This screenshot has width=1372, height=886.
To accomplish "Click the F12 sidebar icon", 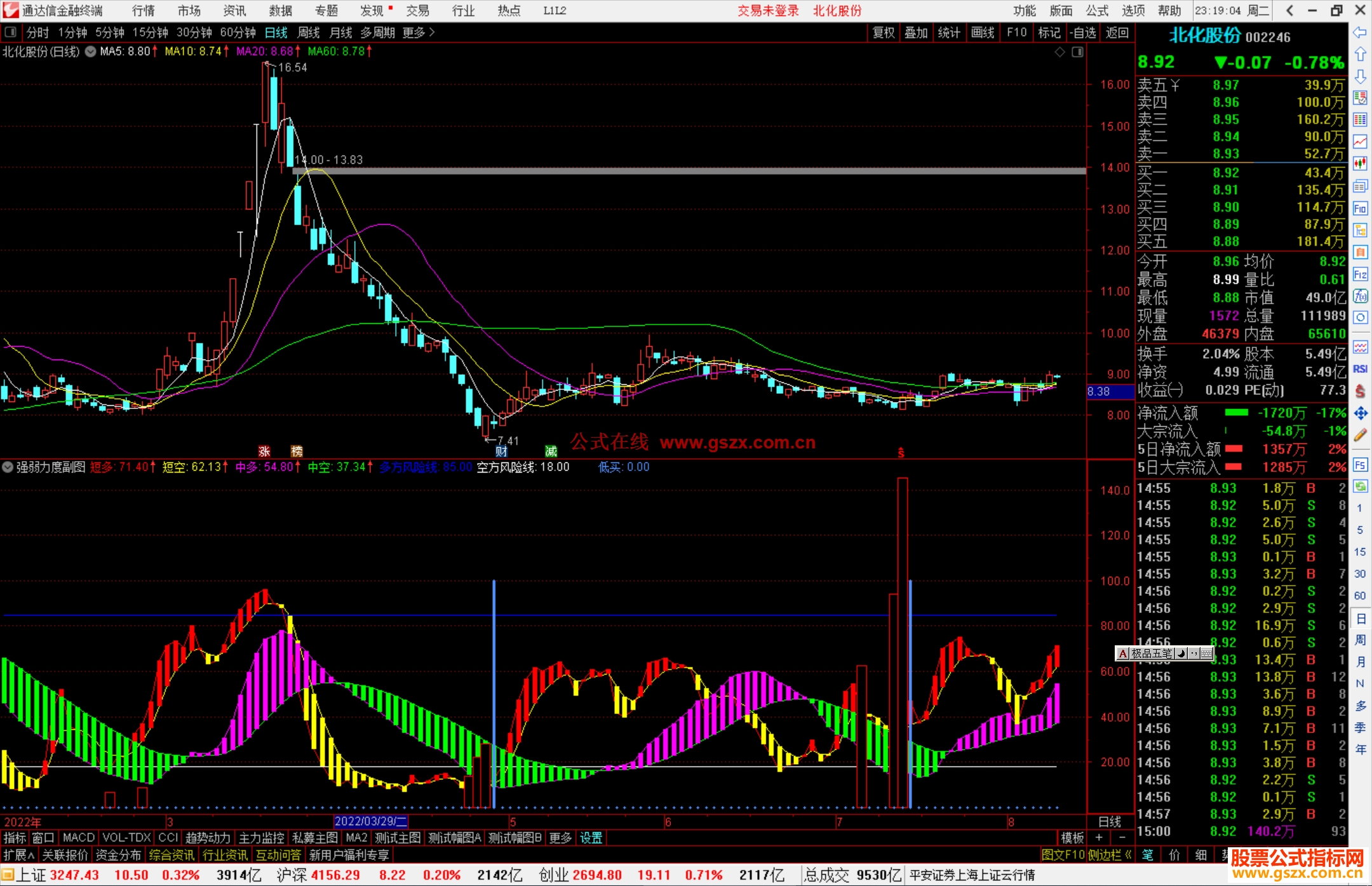I will click(1360, 274).
